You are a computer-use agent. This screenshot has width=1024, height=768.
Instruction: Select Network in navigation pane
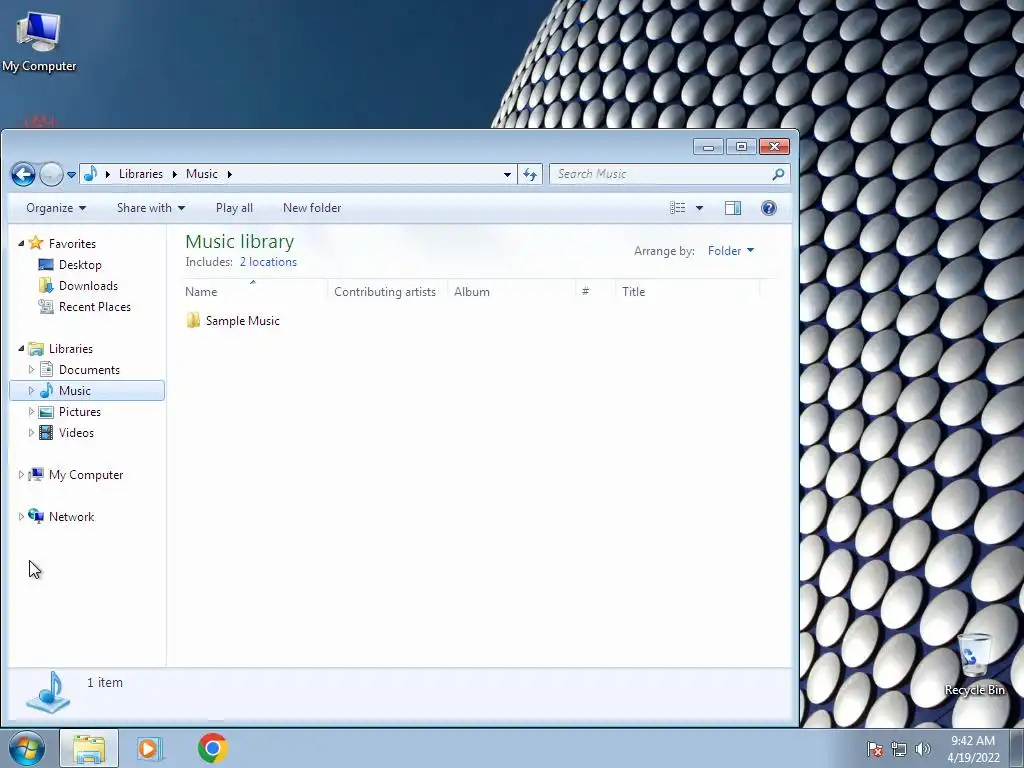pyautogui.click(x=71, y=517)
